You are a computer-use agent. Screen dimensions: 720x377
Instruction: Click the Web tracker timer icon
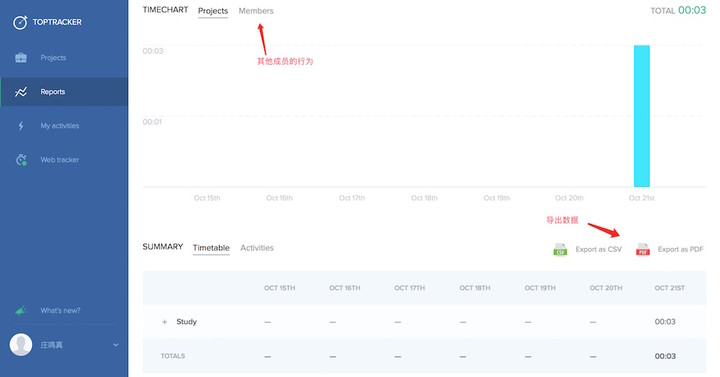coord(21,160)
